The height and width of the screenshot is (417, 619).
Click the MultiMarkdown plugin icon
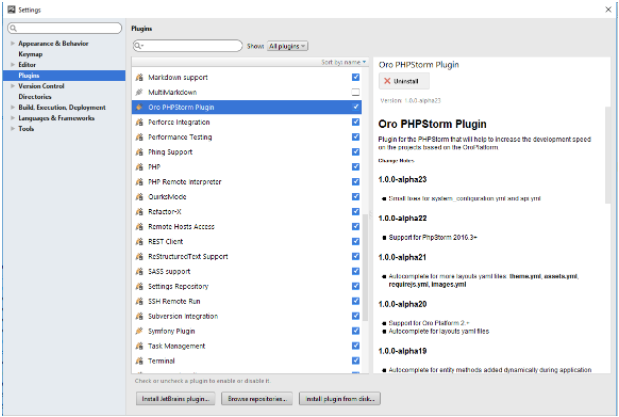coord(139,92)
